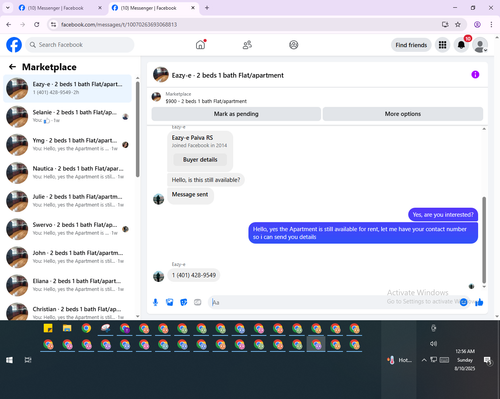The image size is (500, 399).
Task: Switch to the first Messenger browser tab
Action: [x=60, y=8]
